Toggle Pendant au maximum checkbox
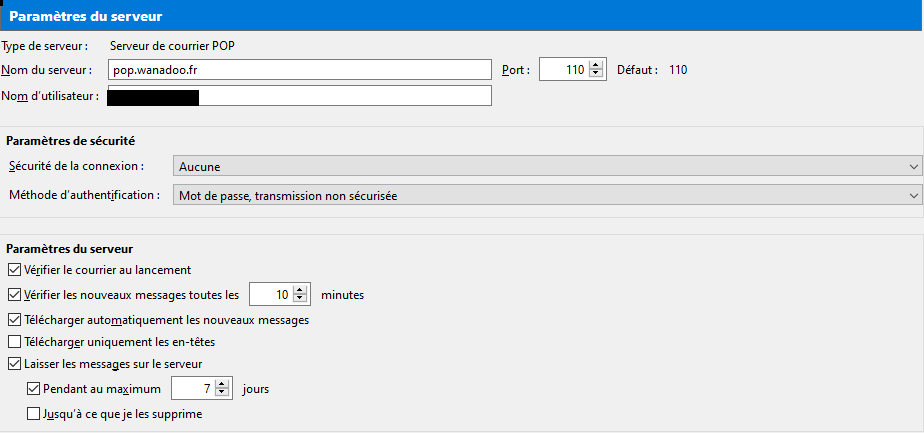This screenshot has height=433, width=924. coord(33,389)
